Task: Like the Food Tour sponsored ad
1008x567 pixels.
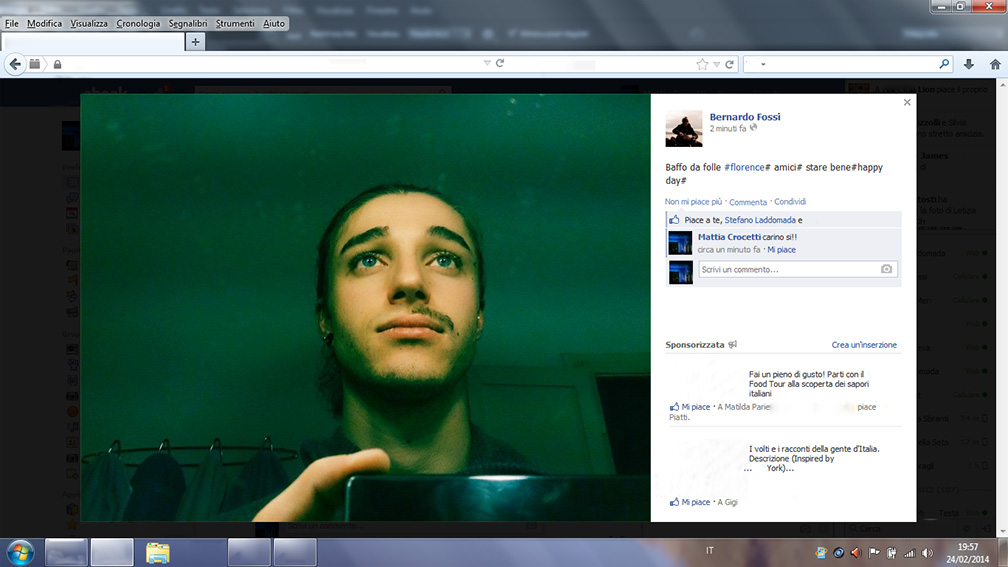Action: (x=695, y=407)
